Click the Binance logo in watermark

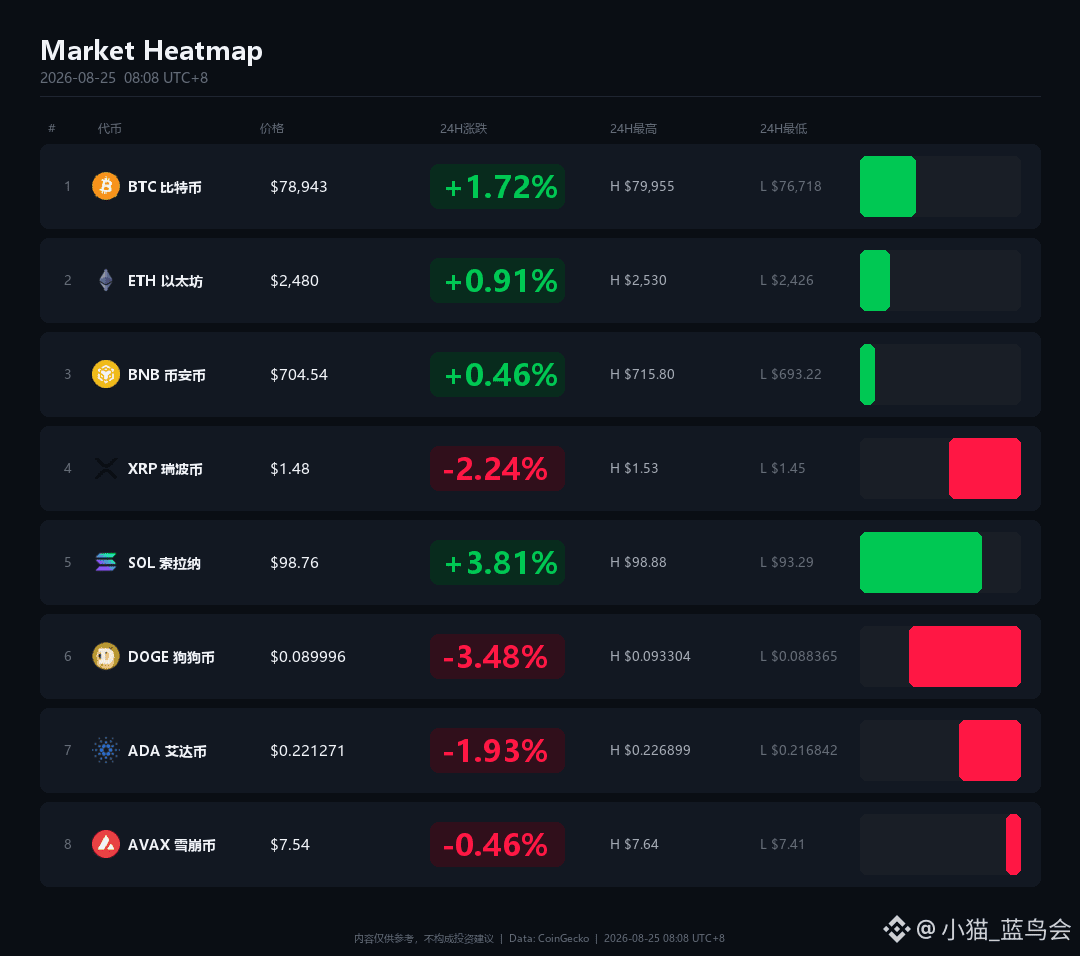897,929
